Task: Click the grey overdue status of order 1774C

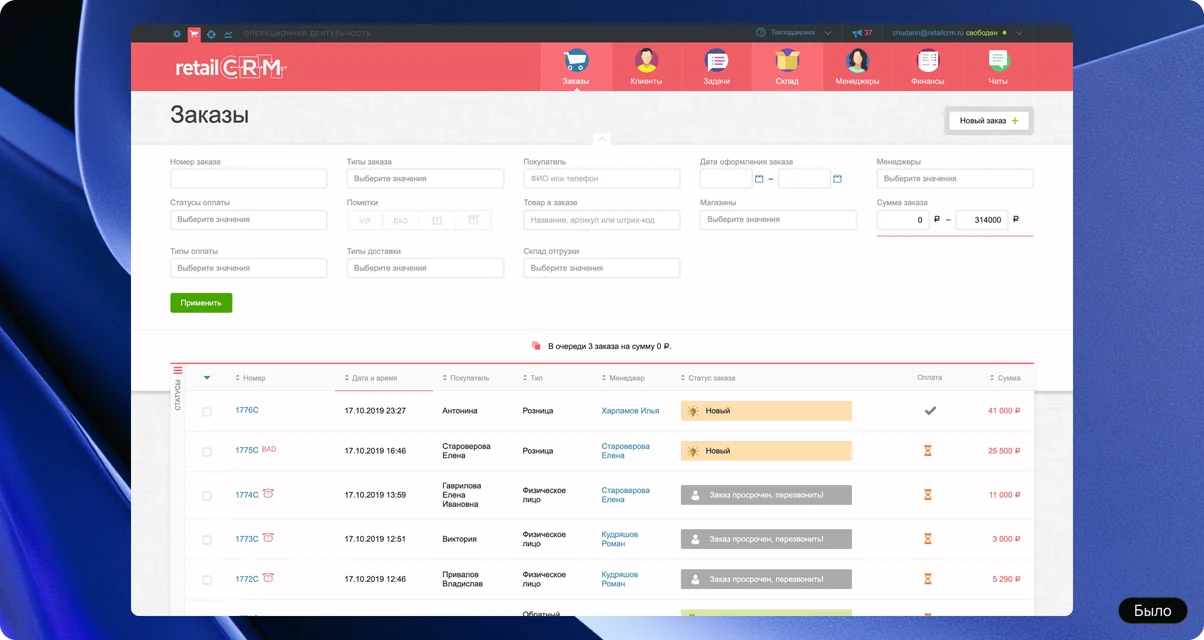Action: [766, 495]
